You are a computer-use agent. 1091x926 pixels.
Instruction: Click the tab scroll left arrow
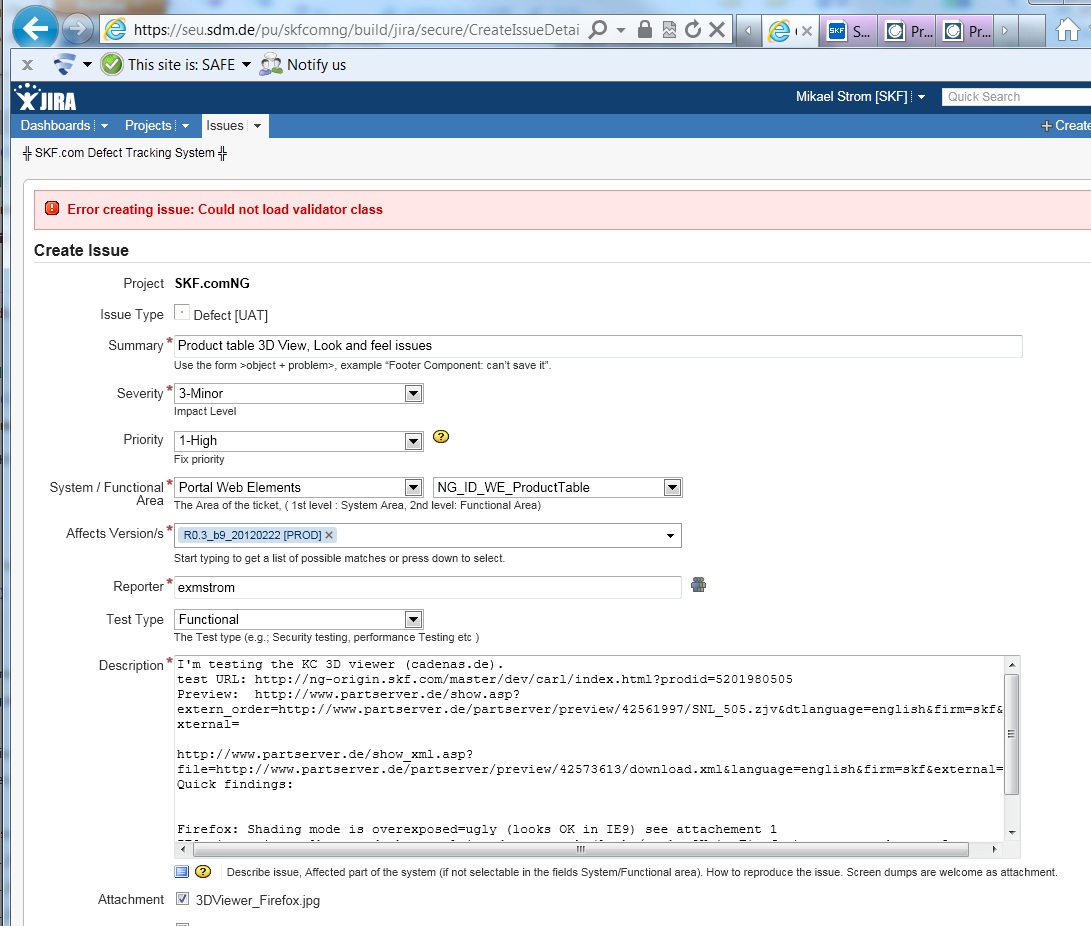(748, 31)
